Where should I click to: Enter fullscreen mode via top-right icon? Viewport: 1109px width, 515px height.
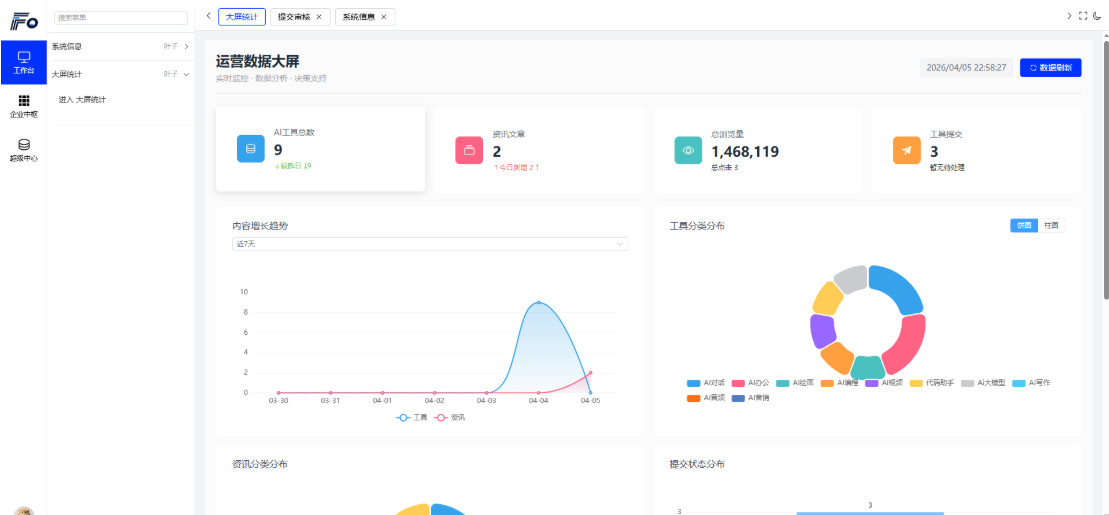coord(1082,16)
